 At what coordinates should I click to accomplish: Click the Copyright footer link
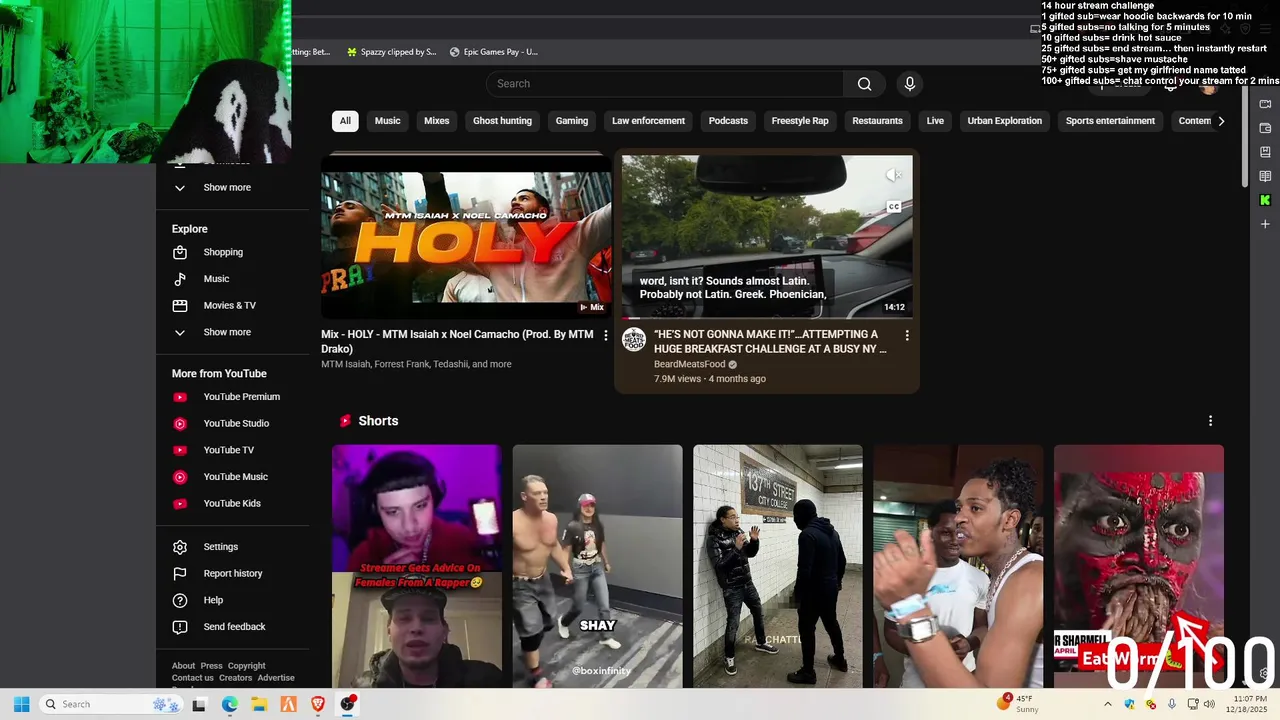coord(246,666)
